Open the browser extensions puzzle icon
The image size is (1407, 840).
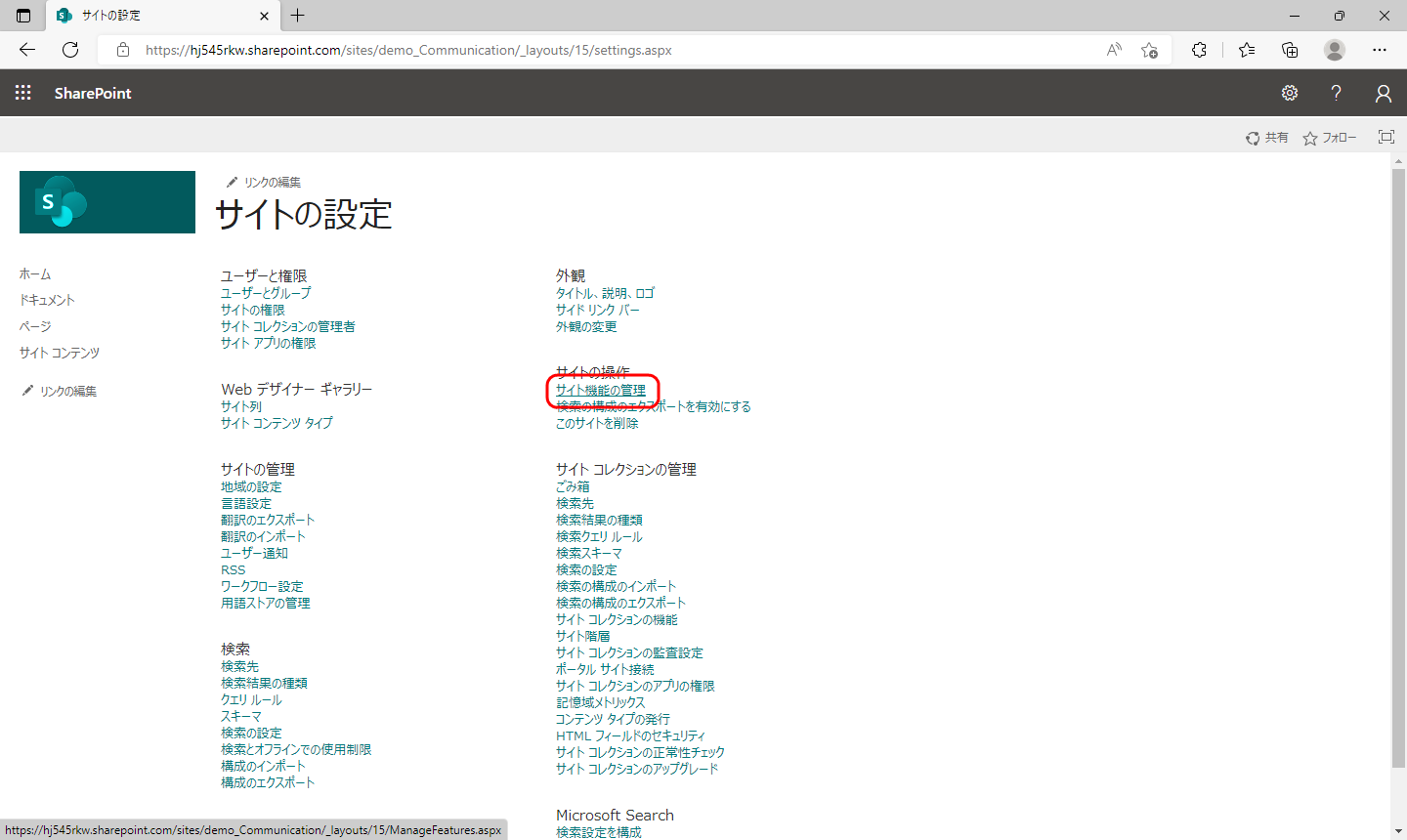tap(1199, 50)
